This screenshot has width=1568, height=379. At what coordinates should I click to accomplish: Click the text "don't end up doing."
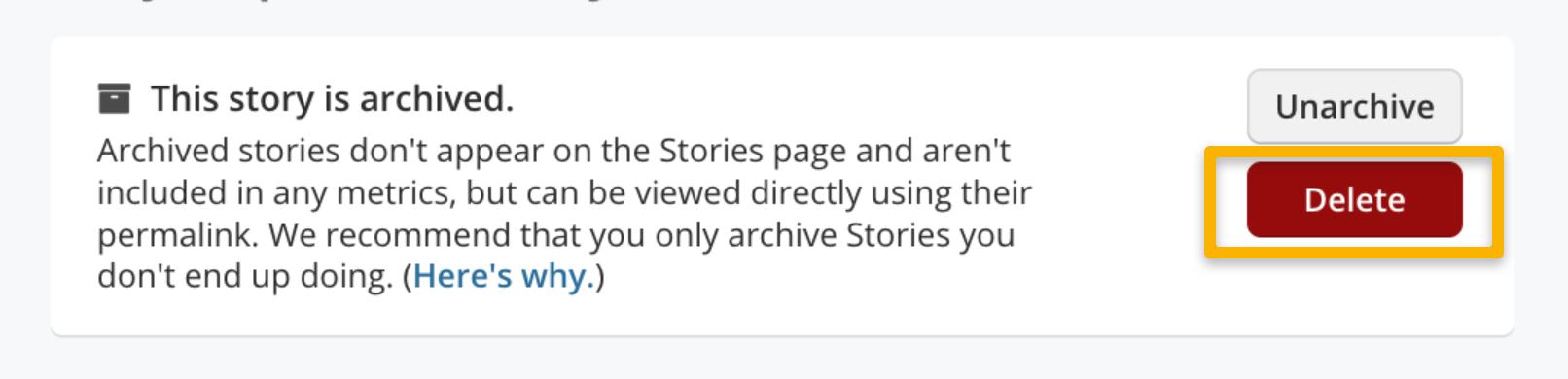click(x=245, y=276)
